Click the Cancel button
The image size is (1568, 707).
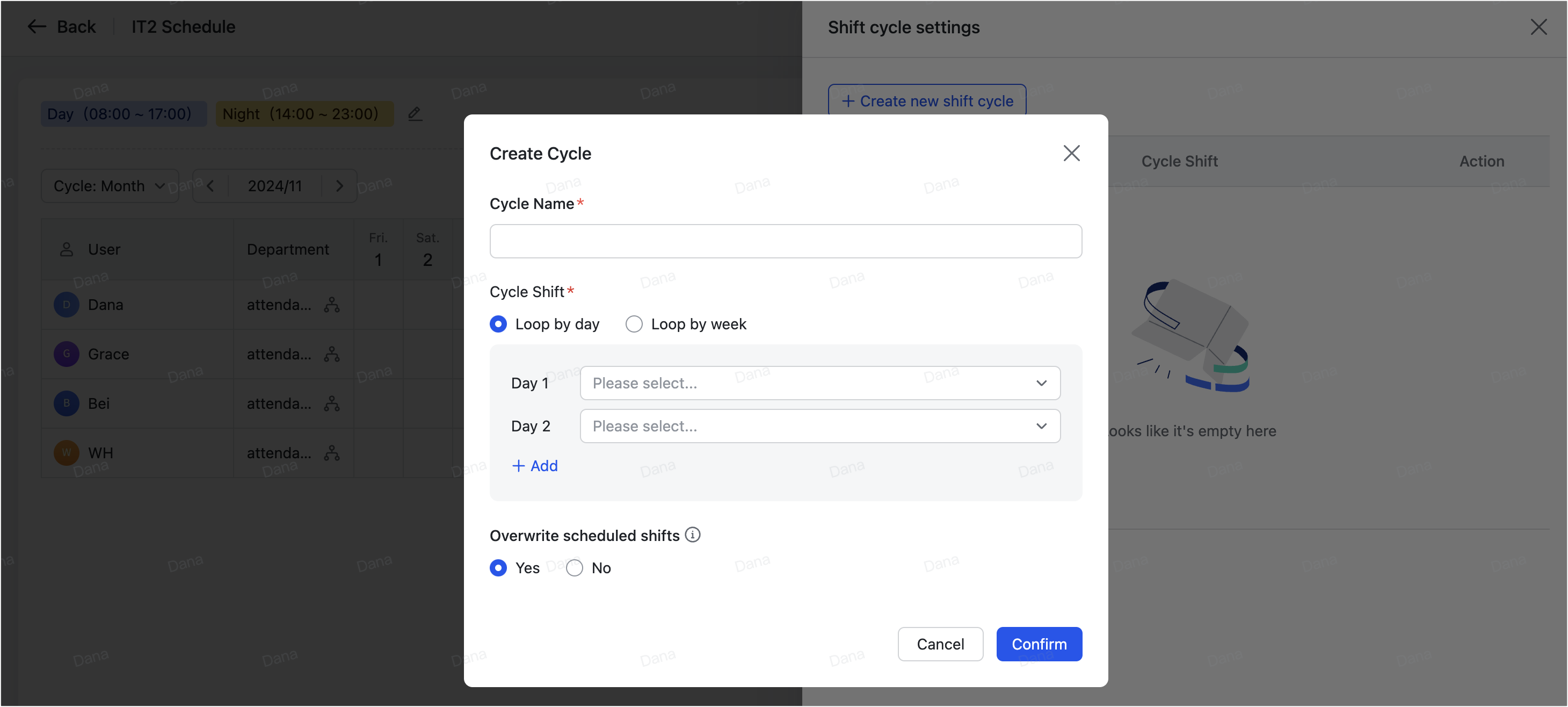click(x=940, y=644)
